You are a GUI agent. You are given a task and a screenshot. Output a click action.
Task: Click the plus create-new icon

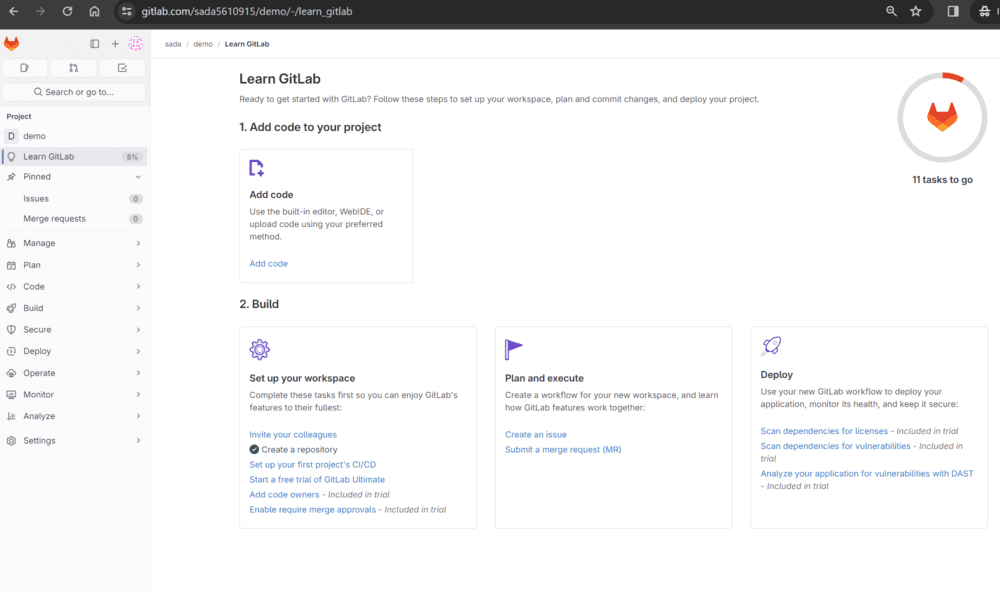(x=115, y=44)
